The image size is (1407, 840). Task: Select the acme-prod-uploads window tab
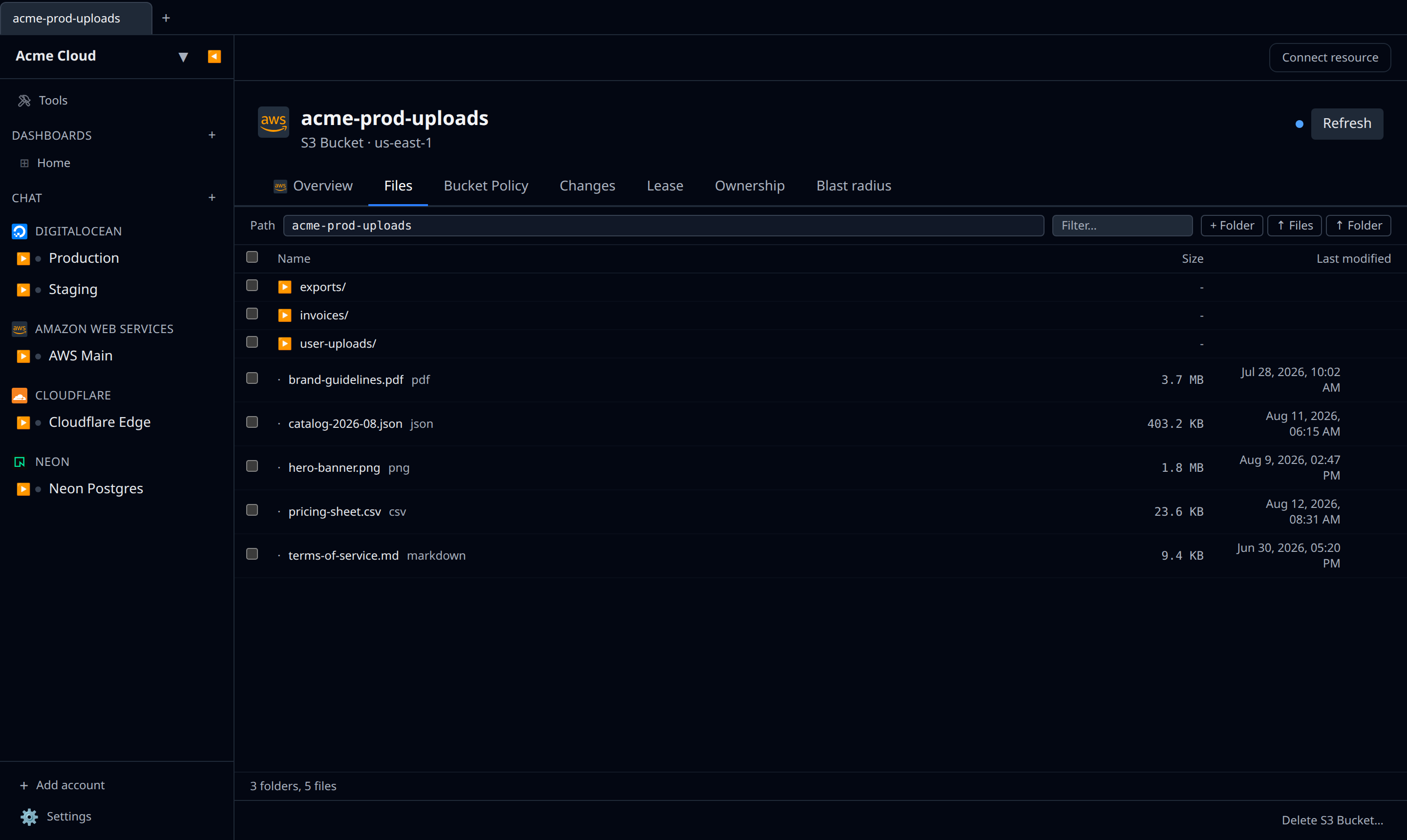tap(76, 18)
